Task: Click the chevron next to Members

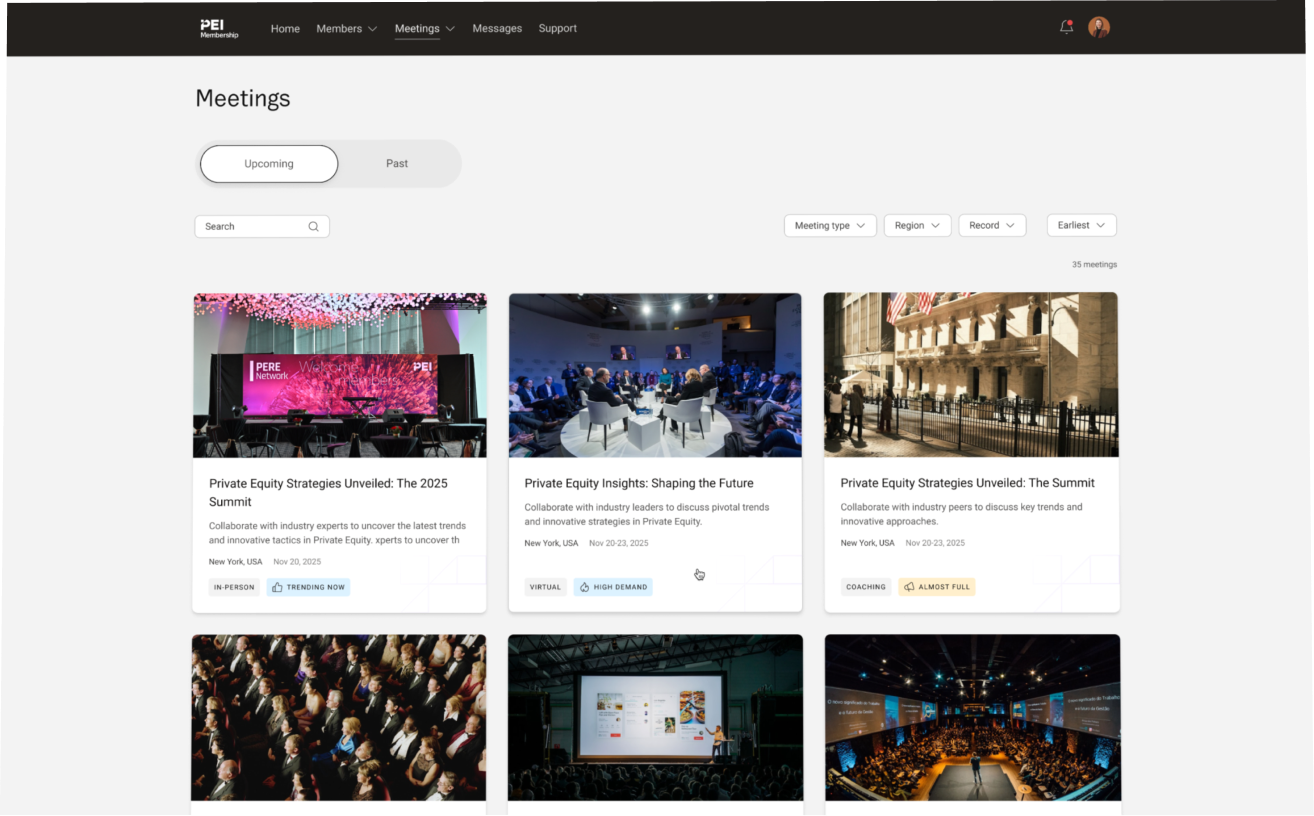Action: pyautogui.click(x=373, y=29)
